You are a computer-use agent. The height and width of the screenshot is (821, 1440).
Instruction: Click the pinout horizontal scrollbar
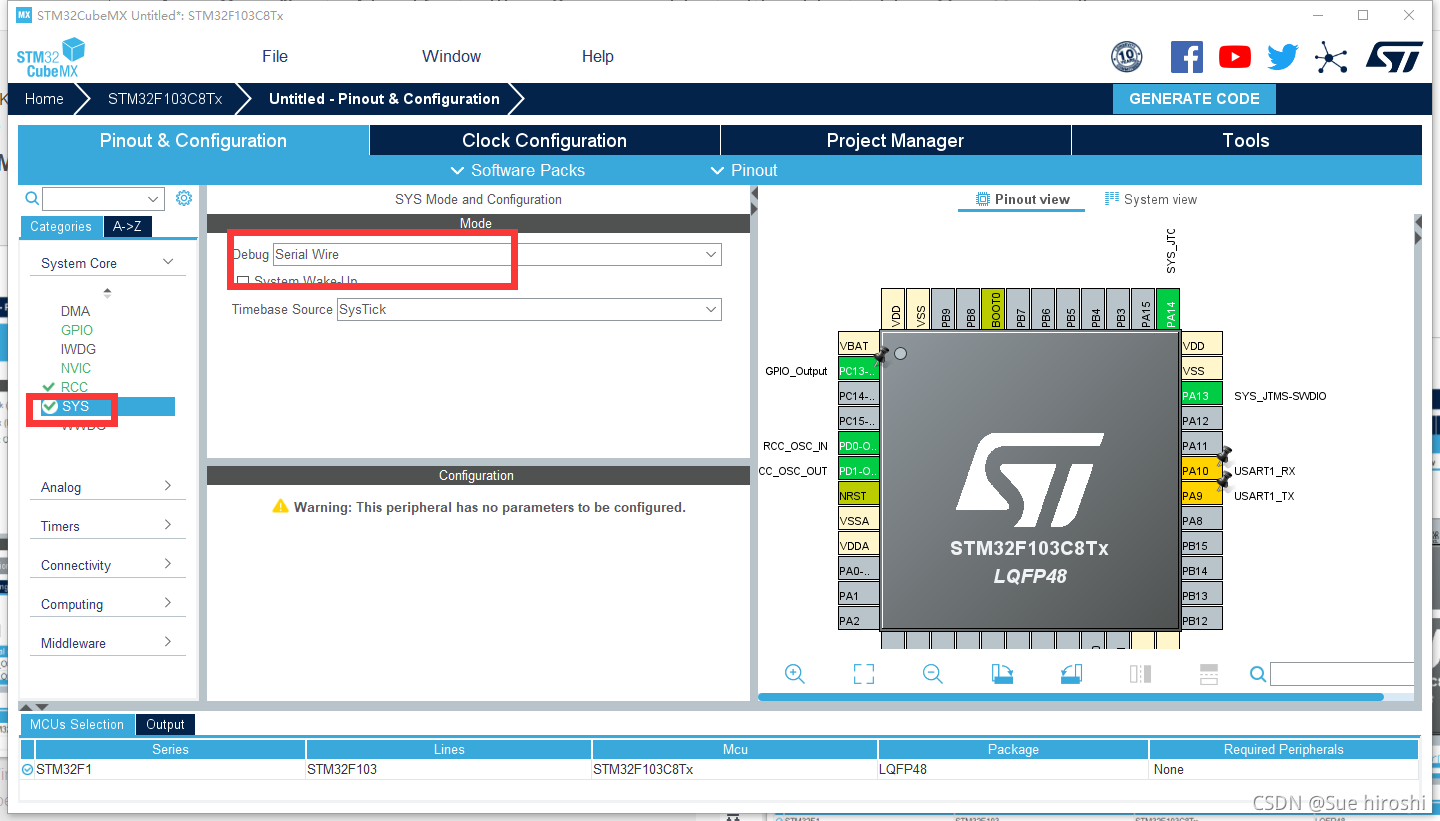pos(1071,697)
